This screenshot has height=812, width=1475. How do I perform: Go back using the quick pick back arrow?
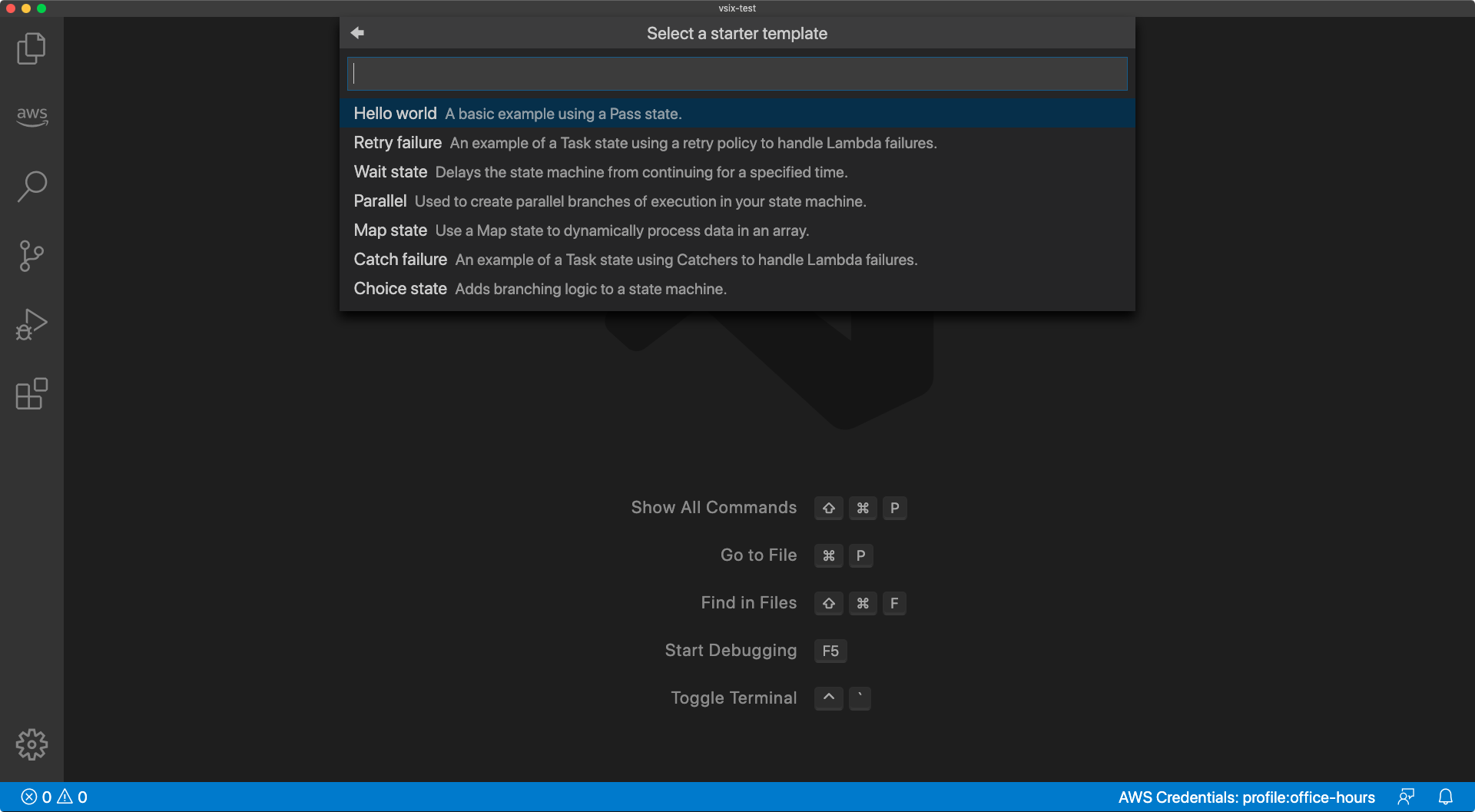click(357, 33)
